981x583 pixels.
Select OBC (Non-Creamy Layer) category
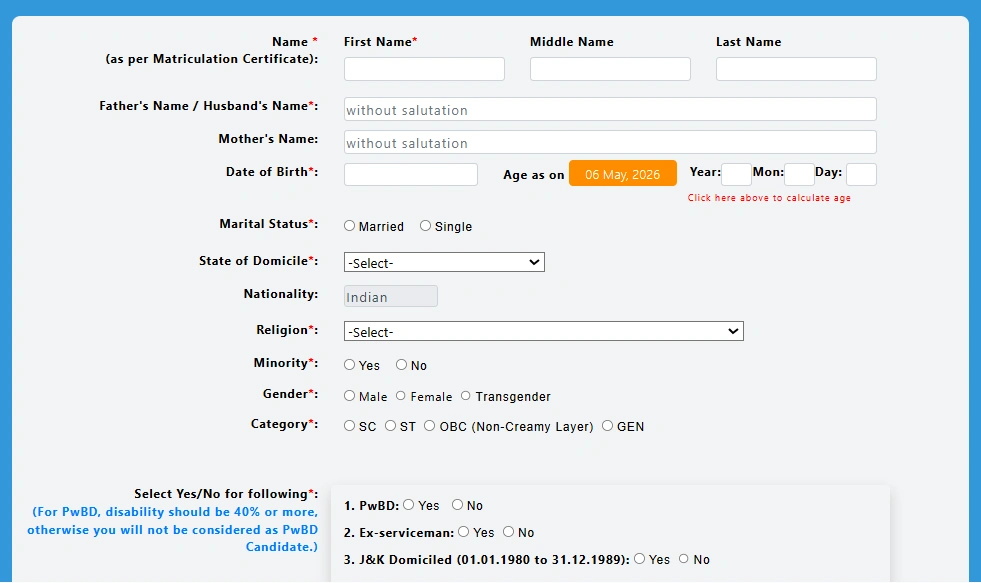429,426
